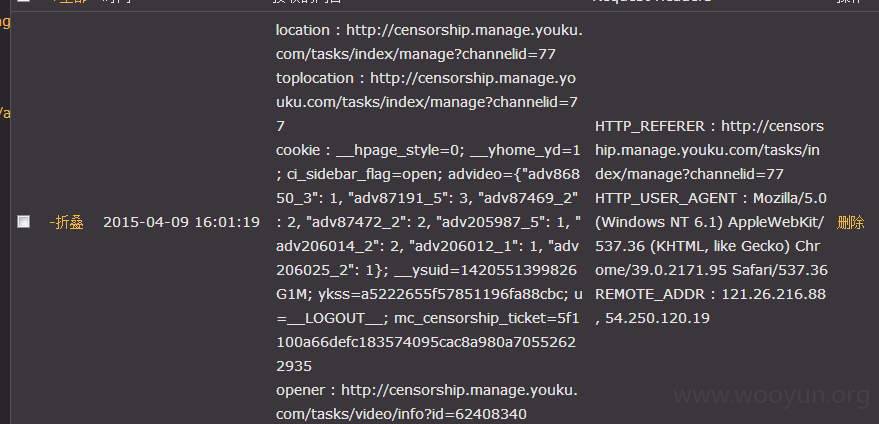Click the HTTP_REFERER value
Viewport: 879px width, 424px height.
coord(710,150)
